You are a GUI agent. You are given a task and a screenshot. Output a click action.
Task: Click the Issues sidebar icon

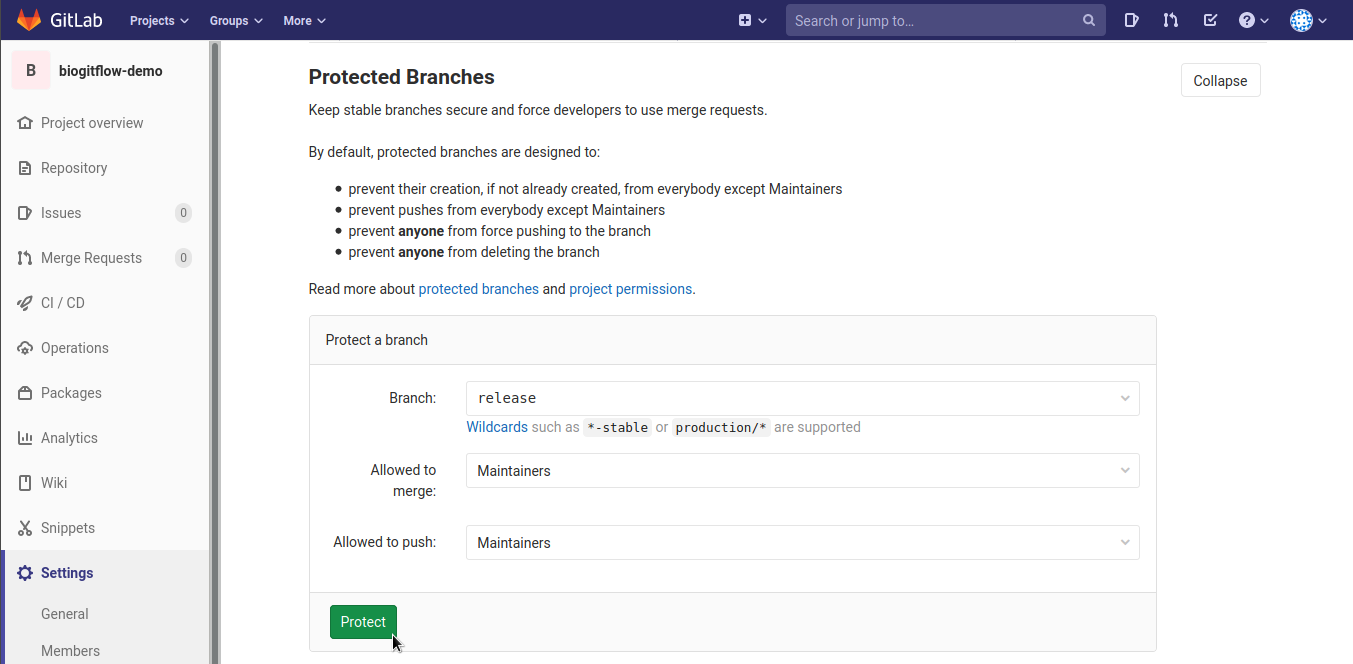click(25, 213)
